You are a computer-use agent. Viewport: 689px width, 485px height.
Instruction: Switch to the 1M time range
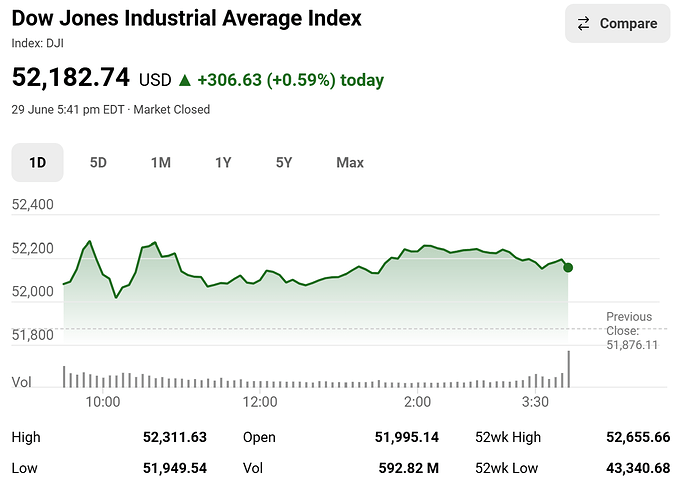pyautogui.click(x=161, y=163)
